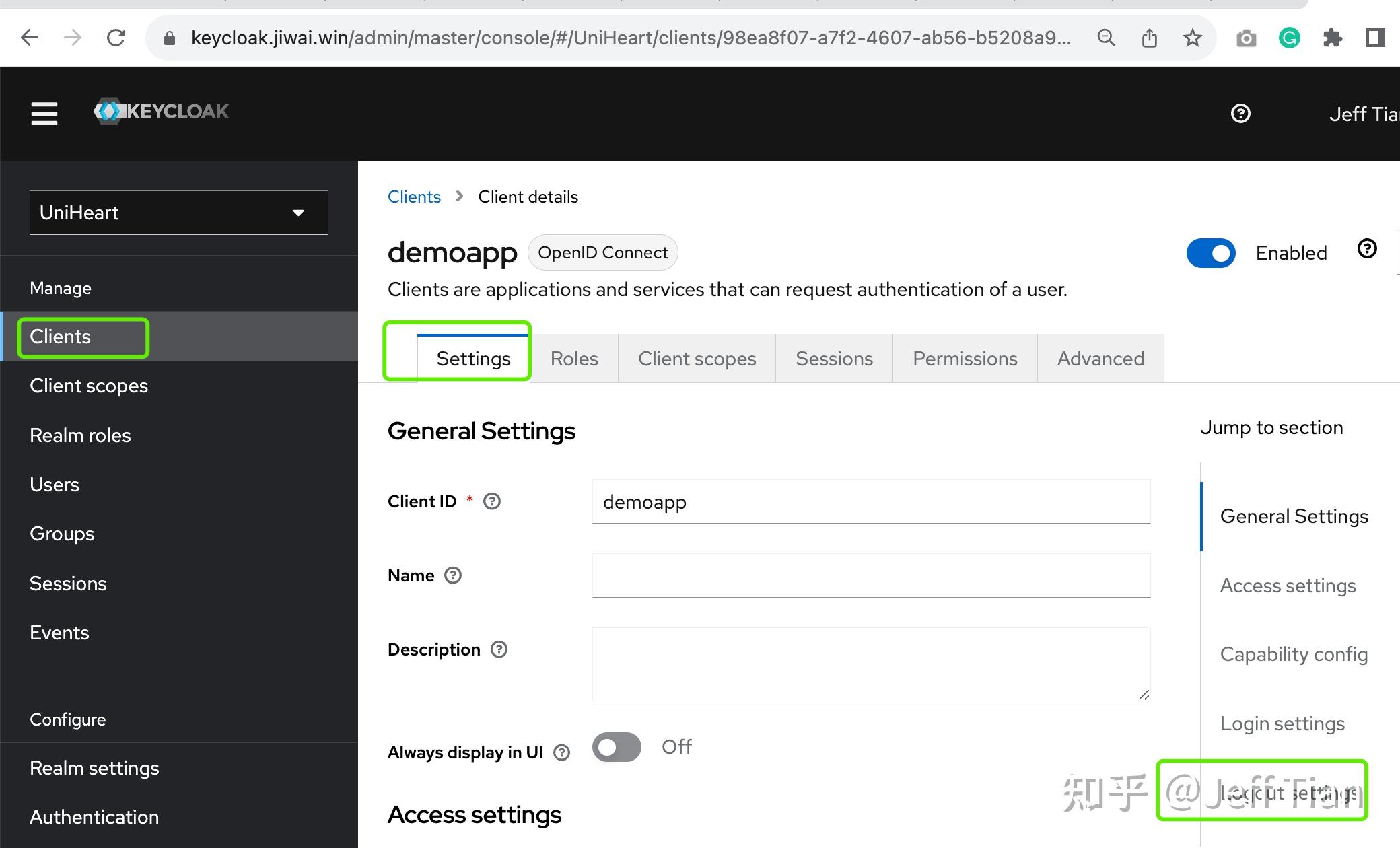This screenshot has width=1400, height=848.
Task: Open the help icon in header
Action: pos(1240,114)
